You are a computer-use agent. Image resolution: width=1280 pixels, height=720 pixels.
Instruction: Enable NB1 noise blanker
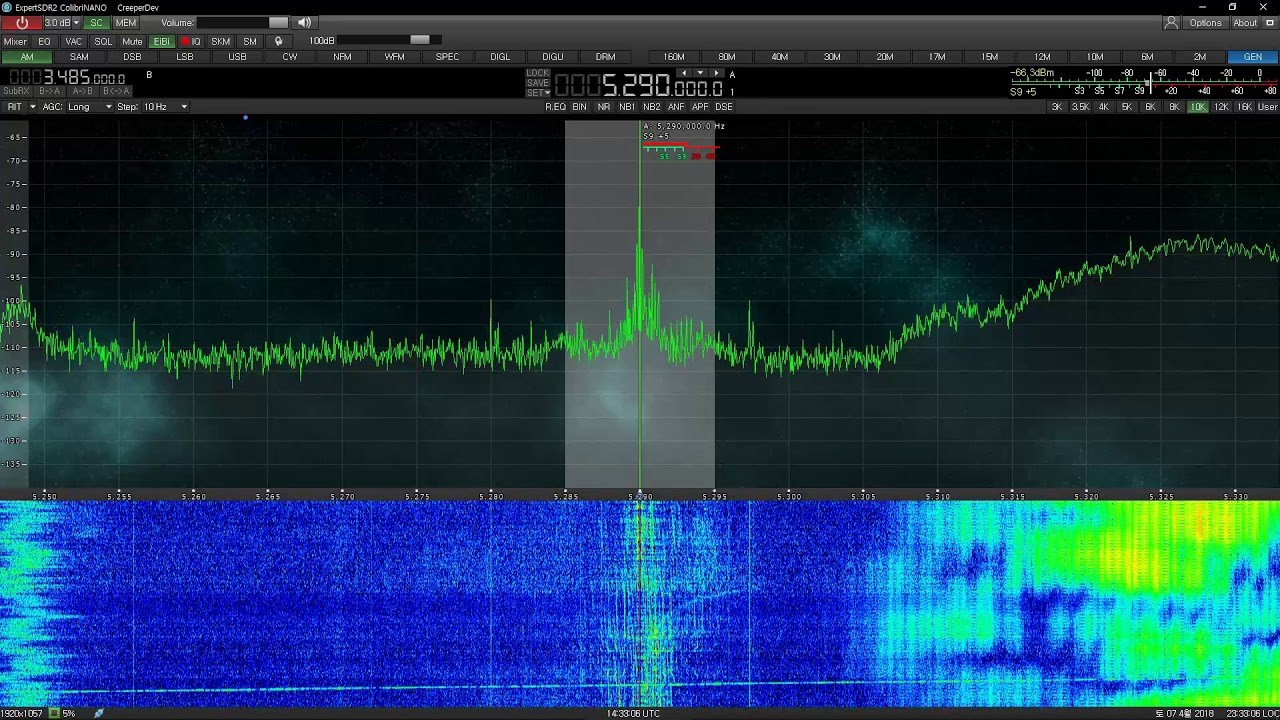tap(627, 107)
